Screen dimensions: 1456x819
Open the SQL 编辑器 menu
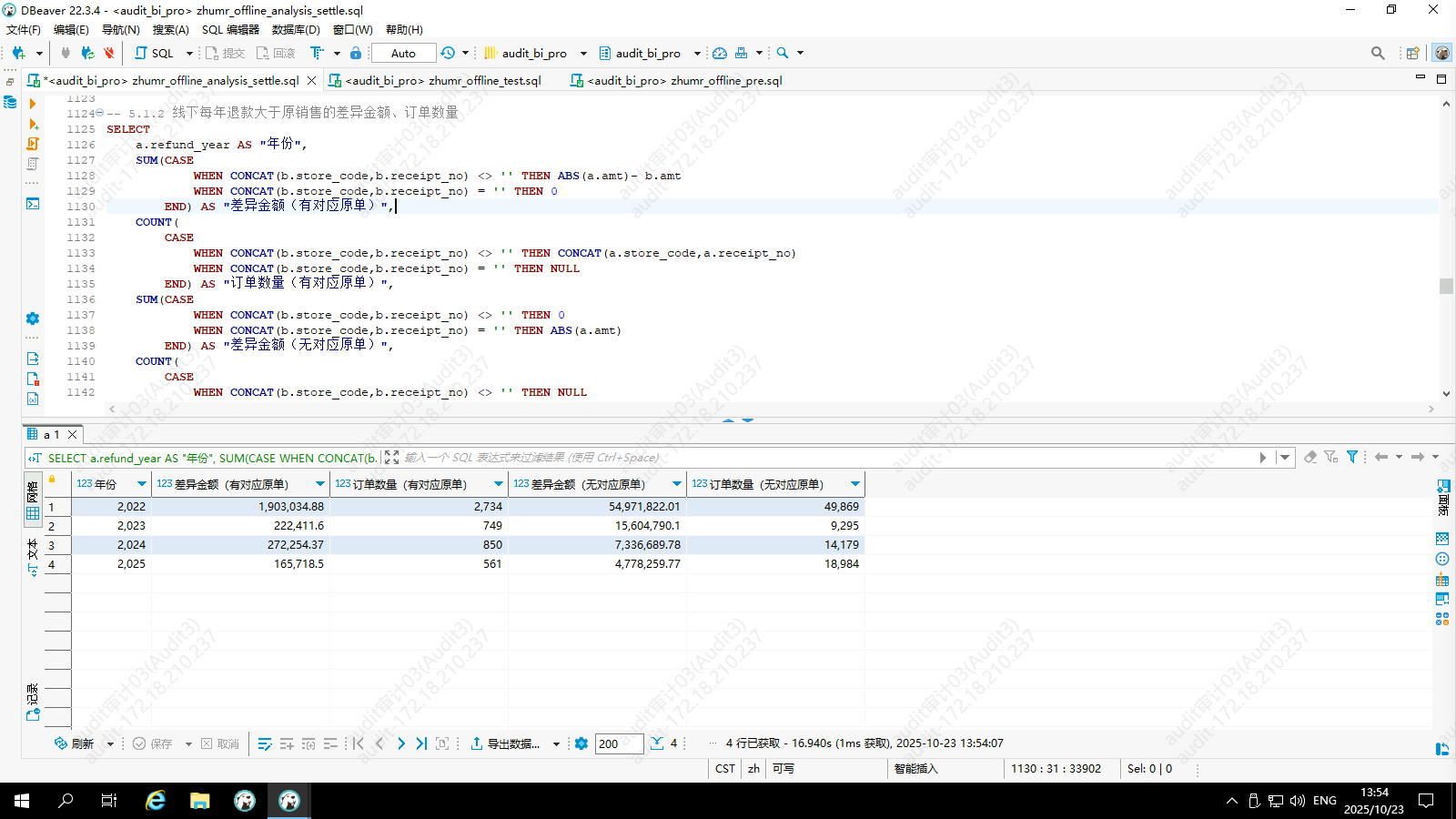point(230,29)
